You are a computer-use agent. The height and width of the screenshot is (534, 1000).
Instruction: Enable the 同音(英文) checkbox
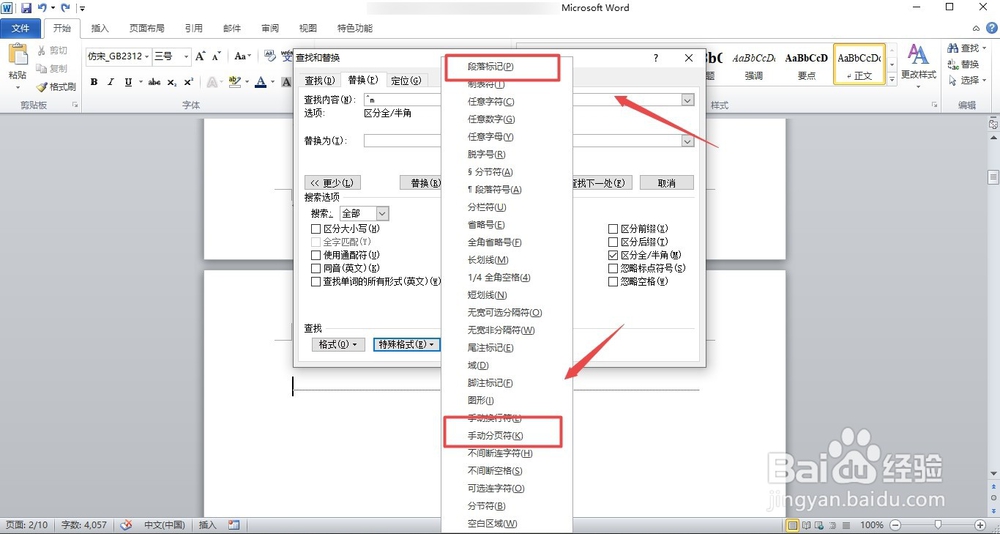315,269
